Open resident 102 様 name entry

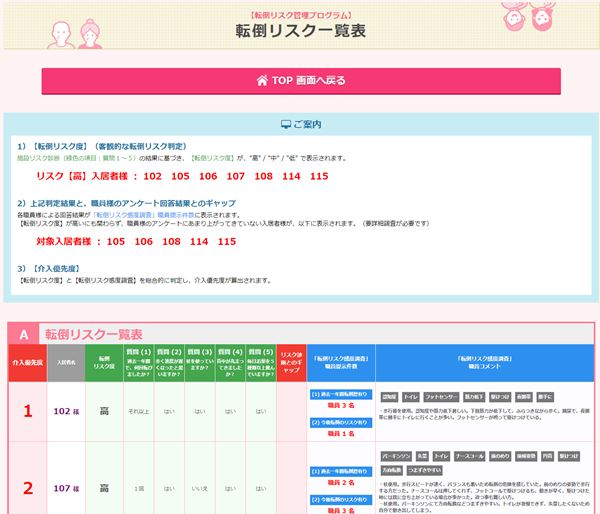pyautogui.click(x=66, y=410)
